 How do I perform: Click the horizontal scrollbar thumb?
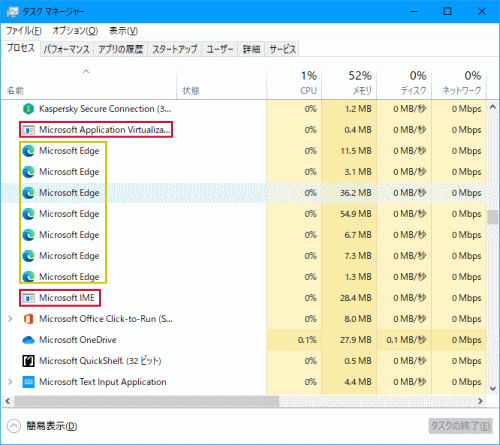coord(146,401)
